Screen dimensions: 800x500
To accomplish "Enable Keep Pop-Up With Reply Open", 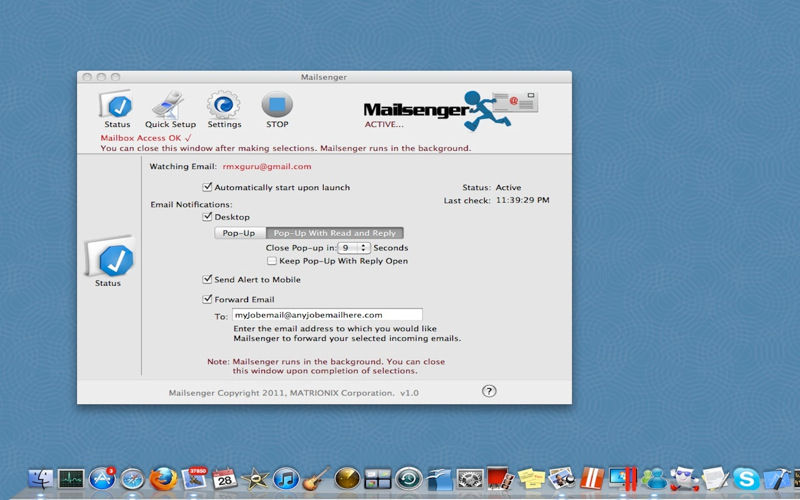I will tap(272, 261).
